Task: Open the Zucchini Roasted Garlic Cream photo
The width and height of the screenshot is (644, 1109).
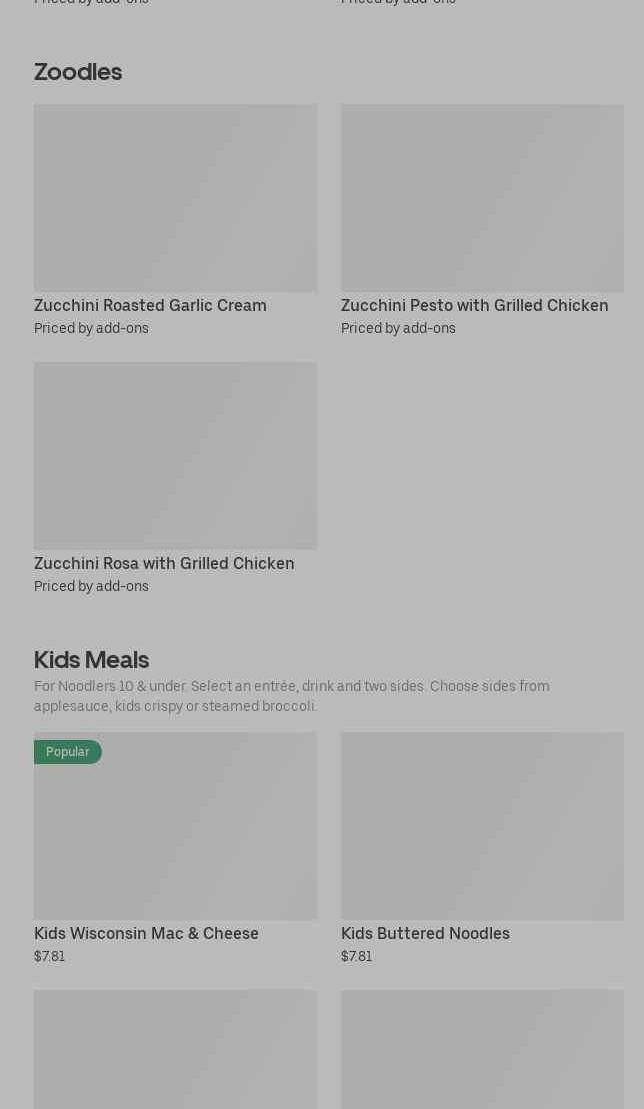Action: [x=175, y=198]
